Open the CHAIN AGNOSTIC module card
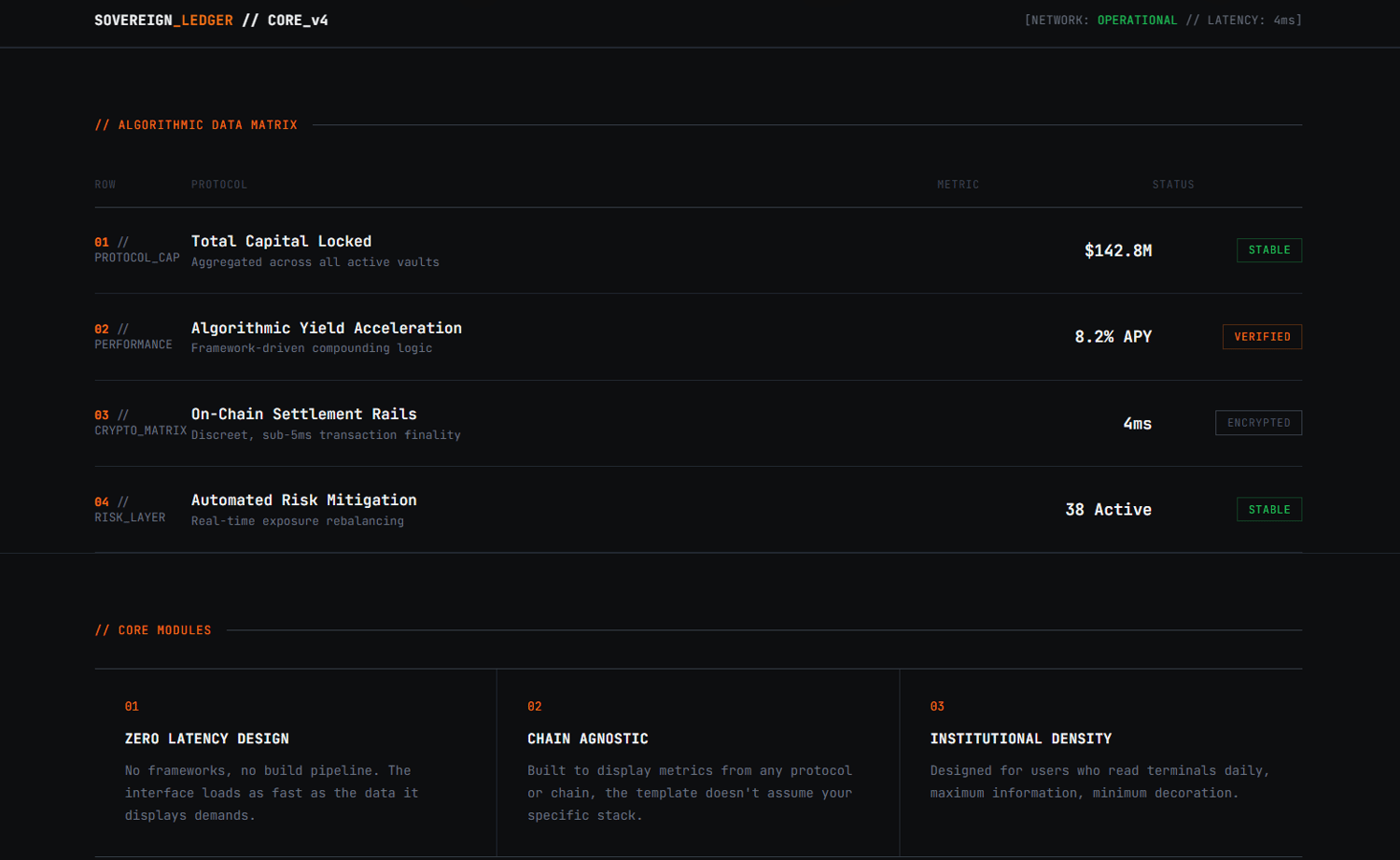Viewport: 1400px width, 860px height. click(698, 762)
